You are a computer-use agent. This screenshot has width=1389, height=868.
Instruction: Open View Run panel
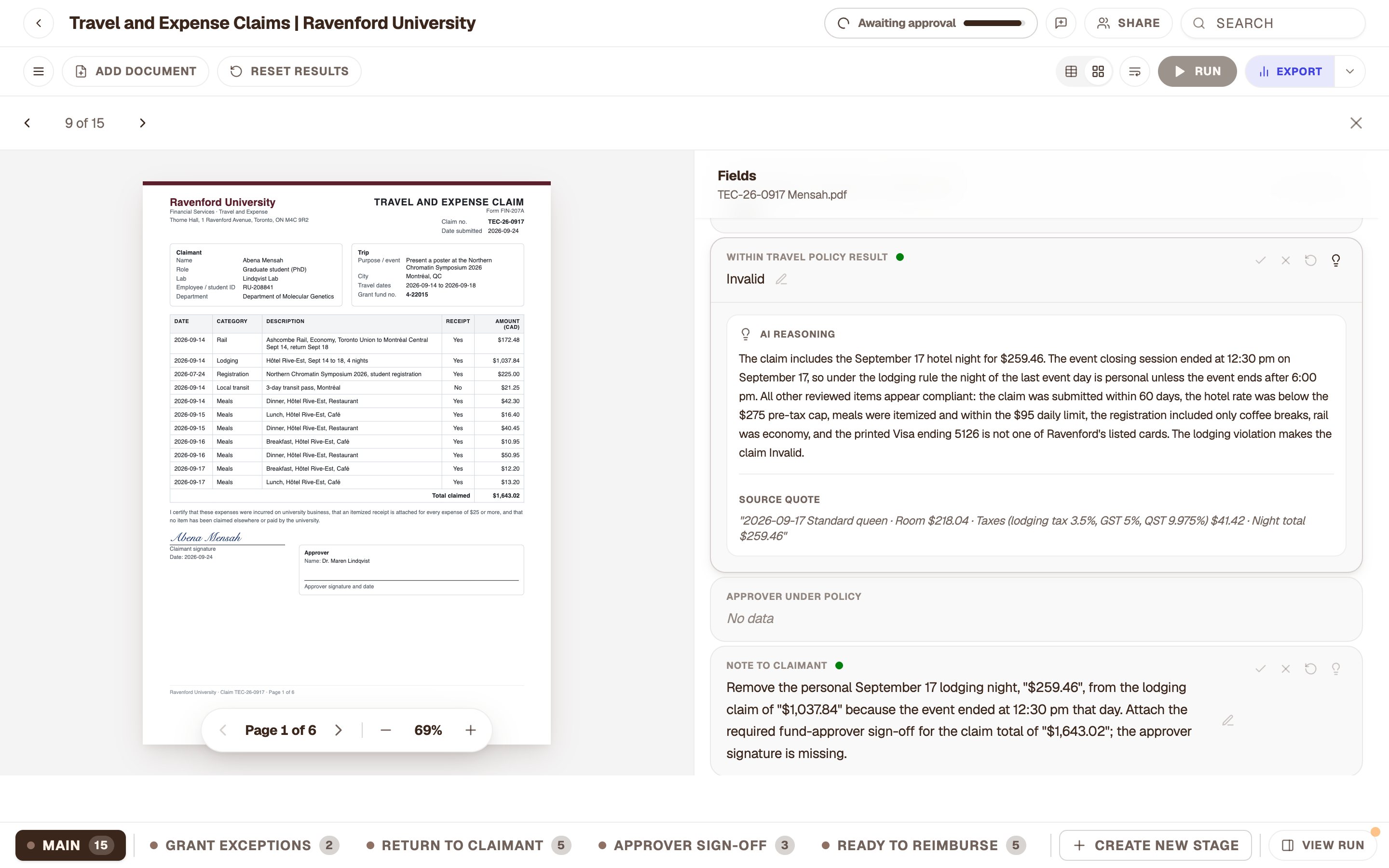(1322, 845)
